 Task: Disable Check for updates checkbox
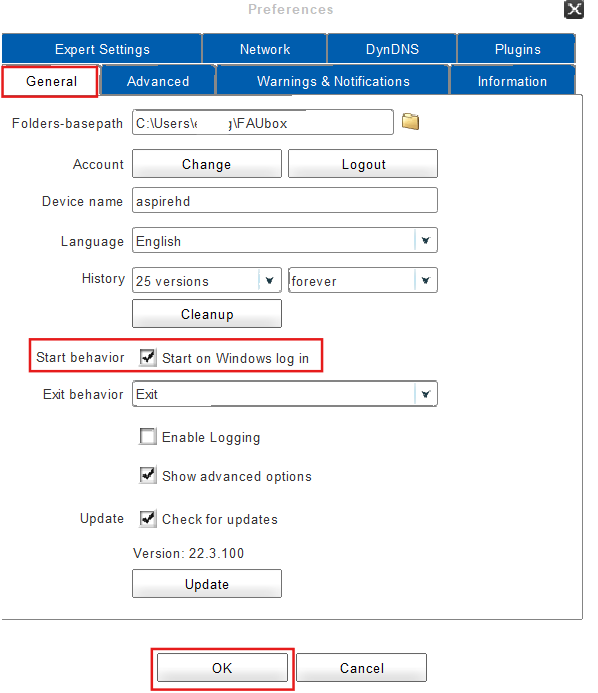click(x=148, y=518)
